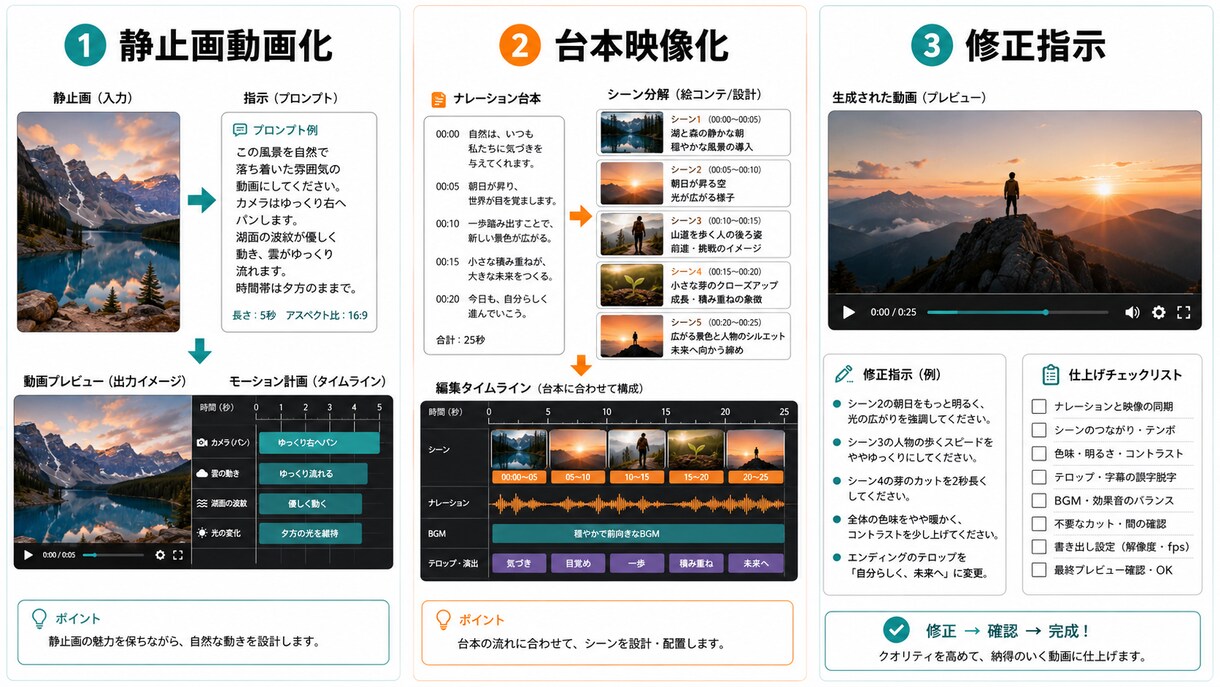
Task: Play the small video preview in panel 1
Action: [28, 554]
